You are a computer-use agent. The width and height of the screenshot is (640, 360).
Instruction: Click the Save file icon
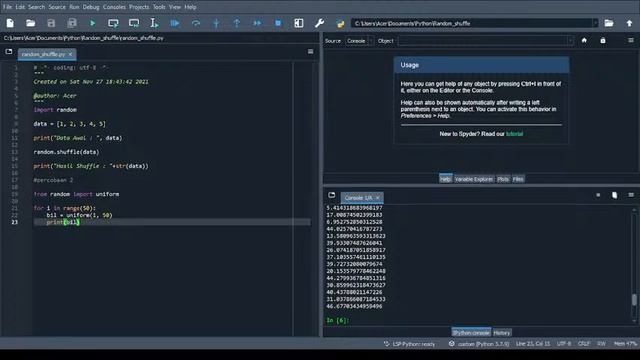click(x=51, y=23)
